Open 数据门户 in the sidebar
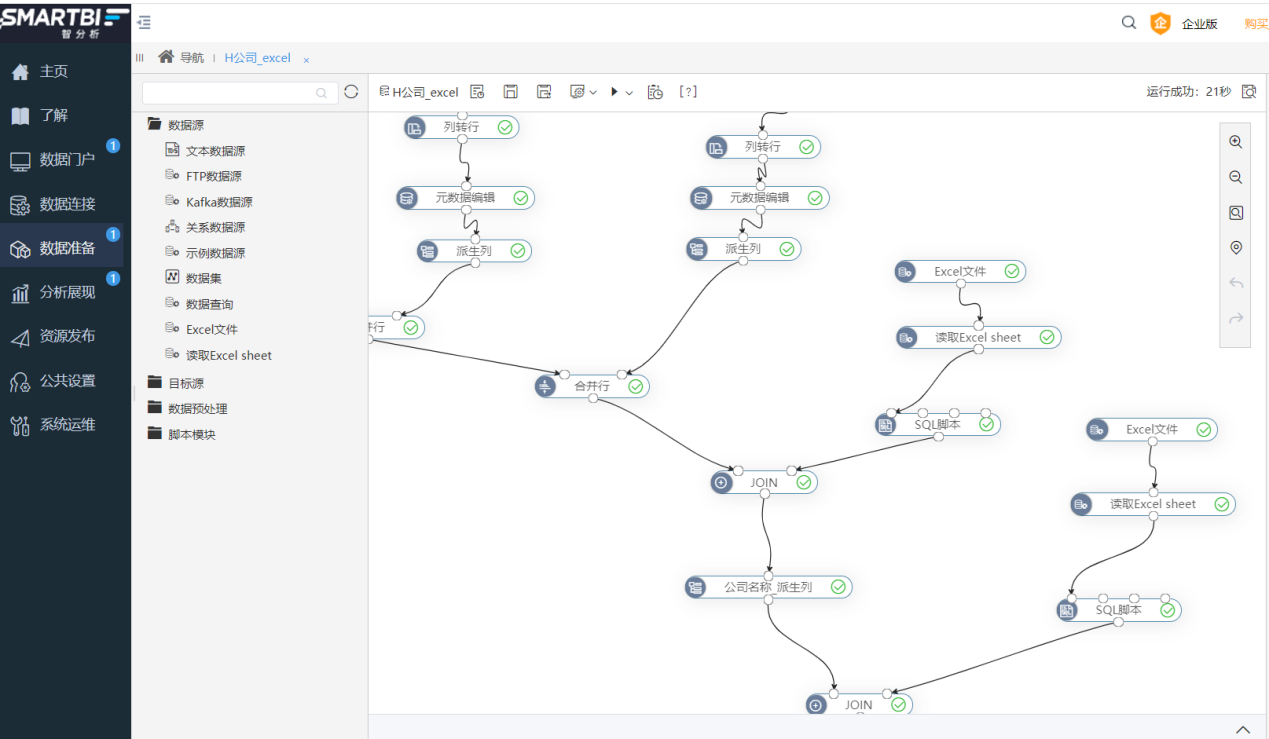 tap(66, 160)
